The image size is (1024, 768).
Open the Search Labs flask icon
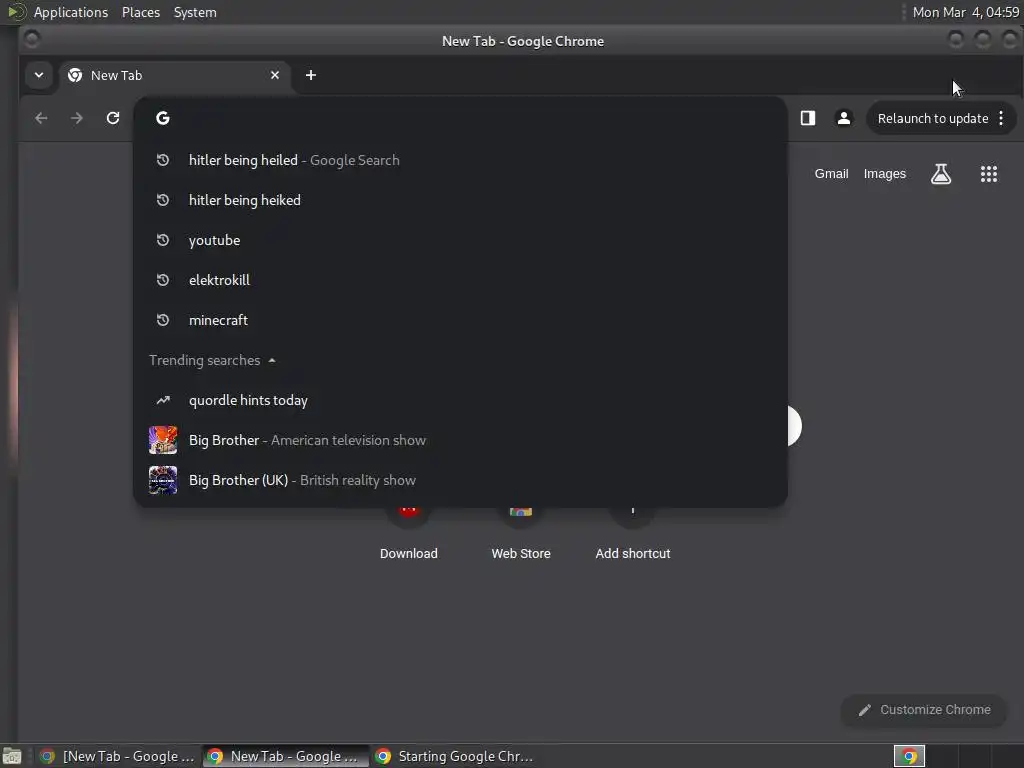[x=940, y=174]
